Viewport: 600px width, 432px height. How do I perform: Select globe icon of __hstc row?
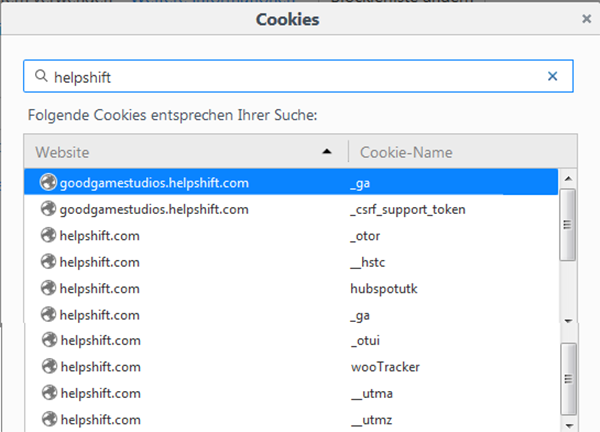(48, 262)
